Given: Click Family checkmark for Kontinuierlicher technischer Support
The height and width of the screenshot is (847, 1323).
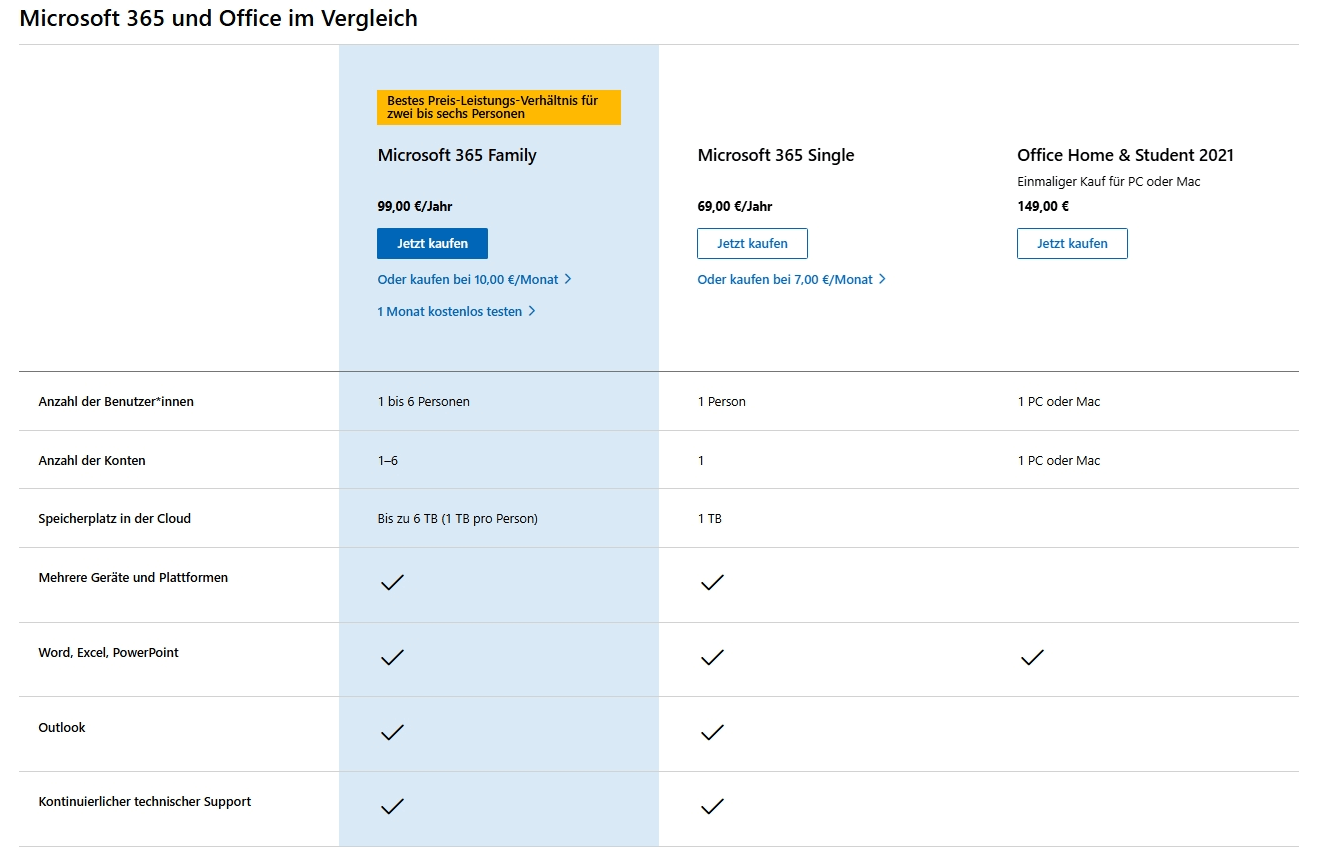Looking at the screenshot, I should tap(392, 806).
